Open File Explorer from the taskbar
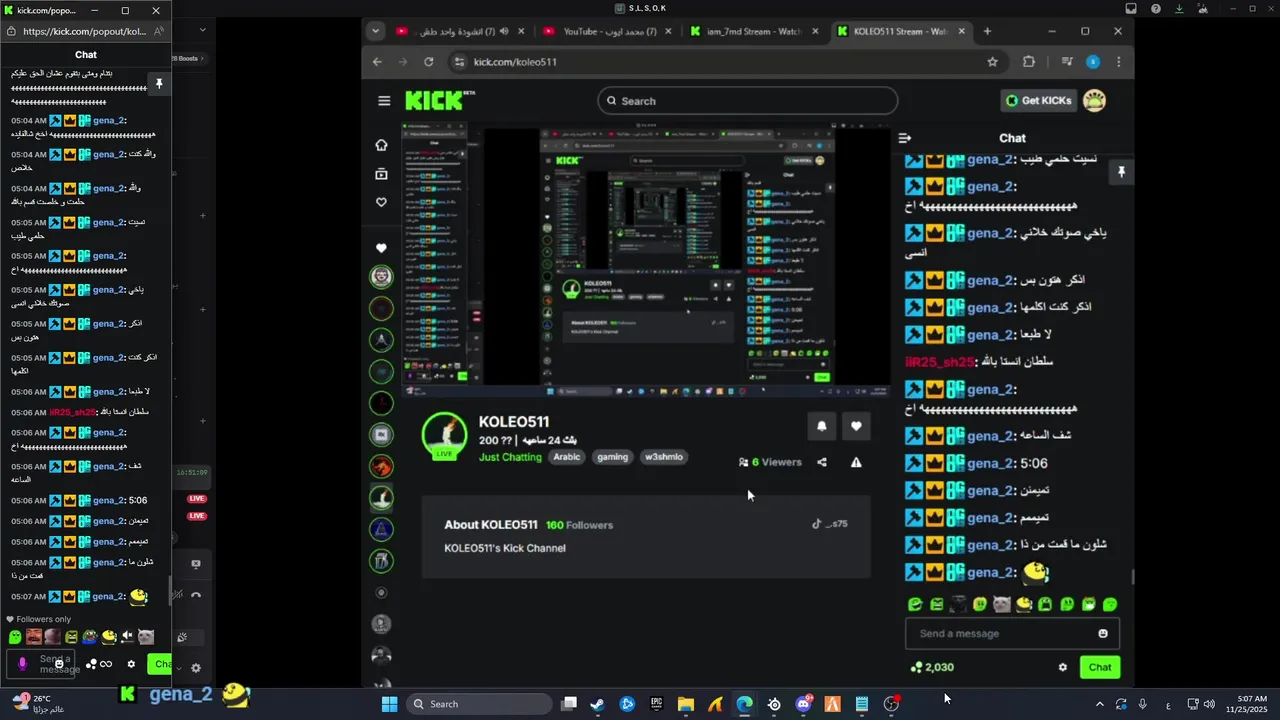The width and height of the screenshot is (1280, 720). click(x=685, y=704)
